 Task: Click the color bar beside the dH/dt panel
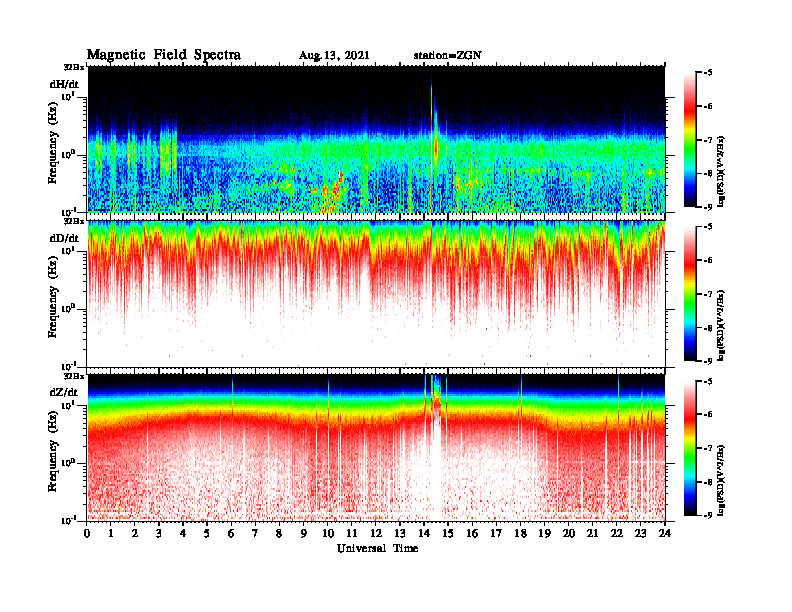pyautogui.click(x=690, y=139)
